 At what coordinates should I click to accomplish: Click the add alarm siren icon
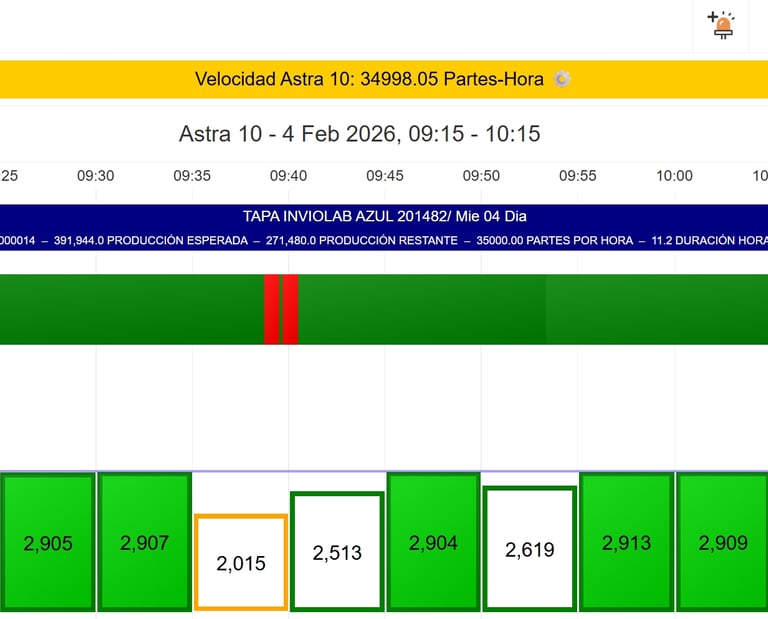(721, 25)
